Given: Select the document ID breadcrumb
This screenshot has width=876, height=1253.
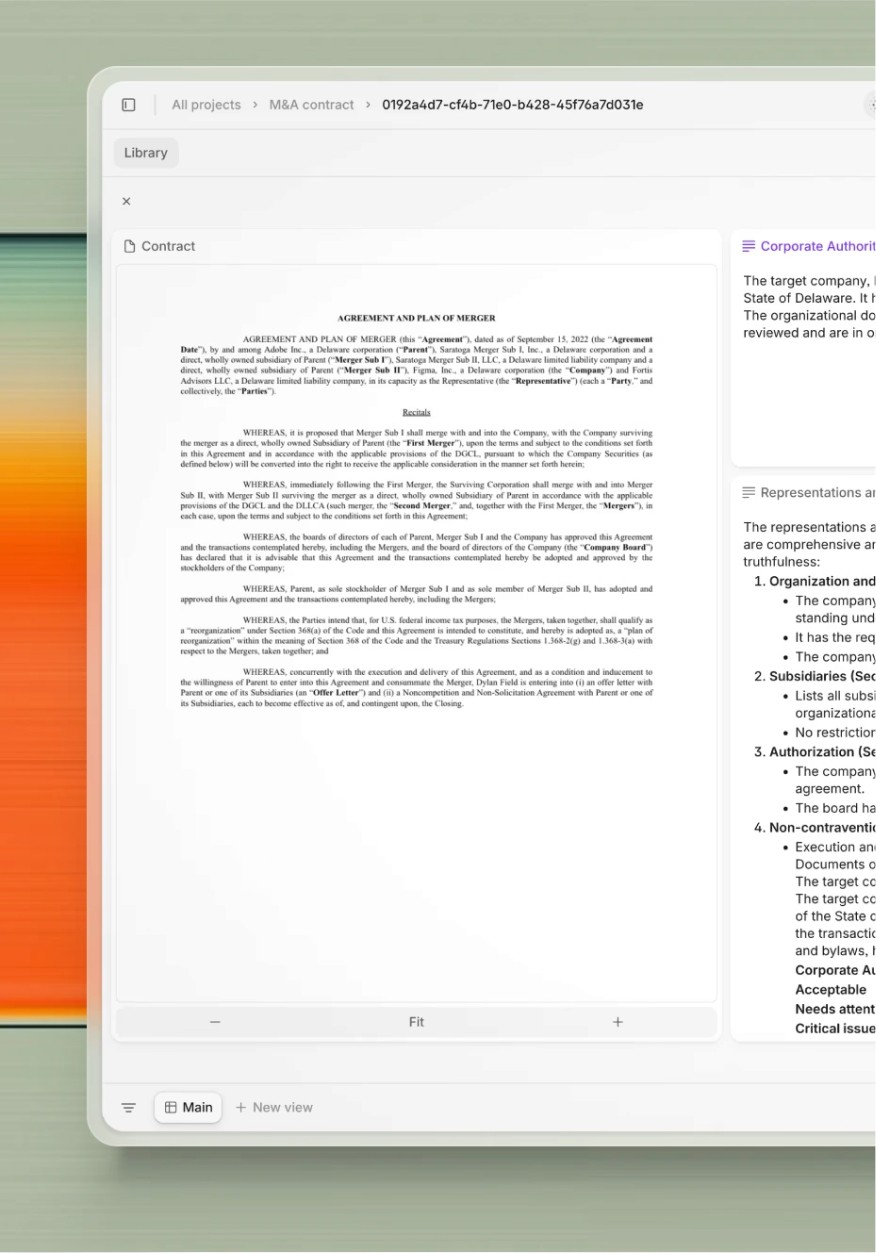Looking at the screenshot, I should point(512,105).
